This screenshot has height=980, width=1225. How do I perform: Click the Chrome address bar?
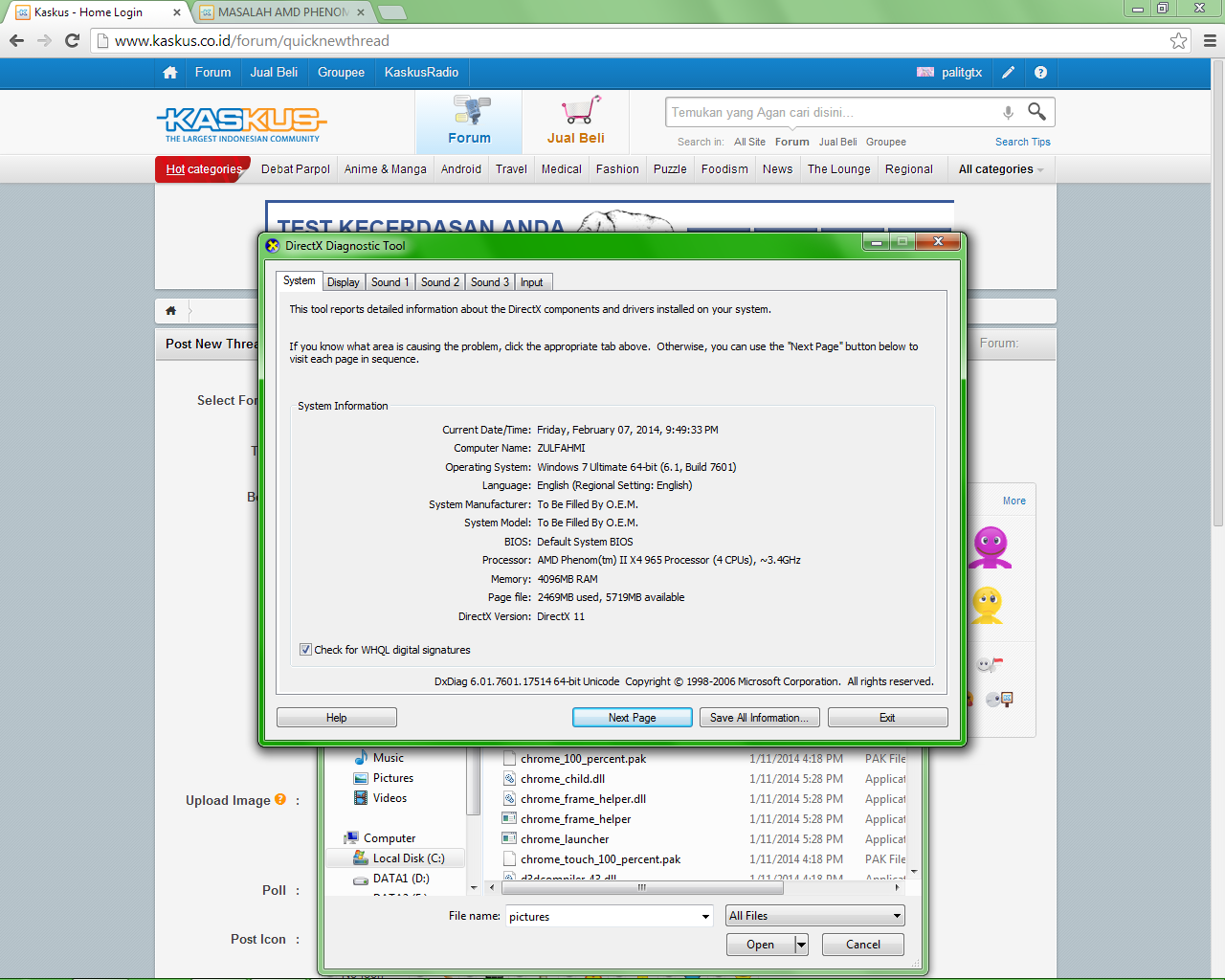click(x=632, y=40)
